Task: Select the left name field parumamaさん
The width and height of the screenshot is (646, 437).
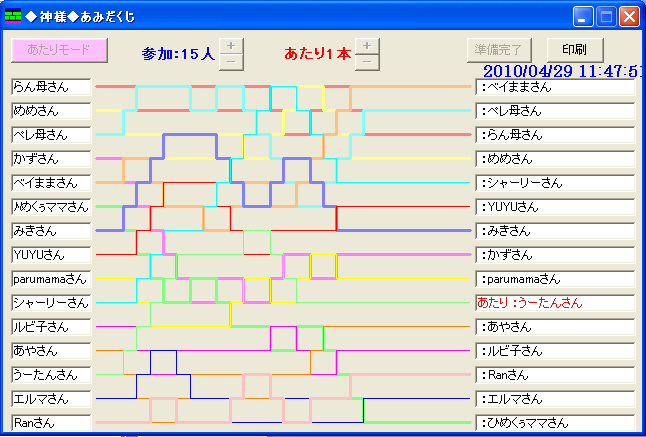Action: [51, 279]
